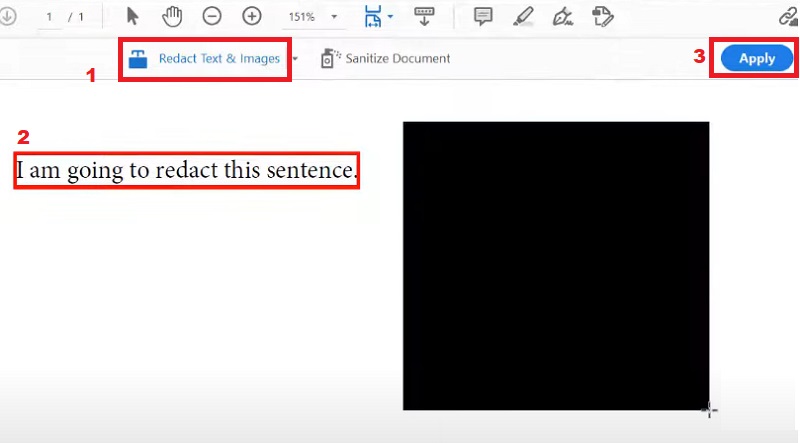Click the blue redact marker icon
800x443 pixels.
(138, 59)
